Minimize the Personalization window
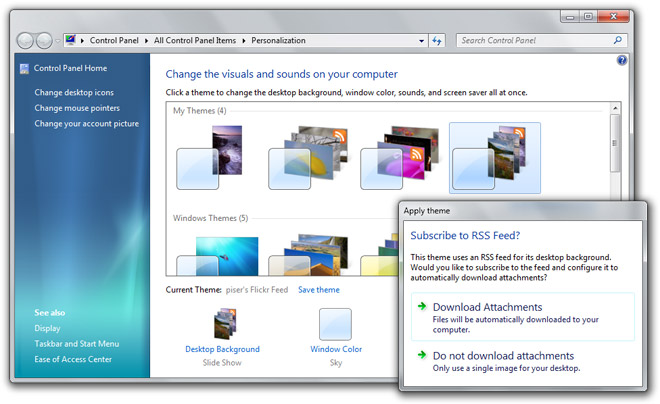 [570, 17]
